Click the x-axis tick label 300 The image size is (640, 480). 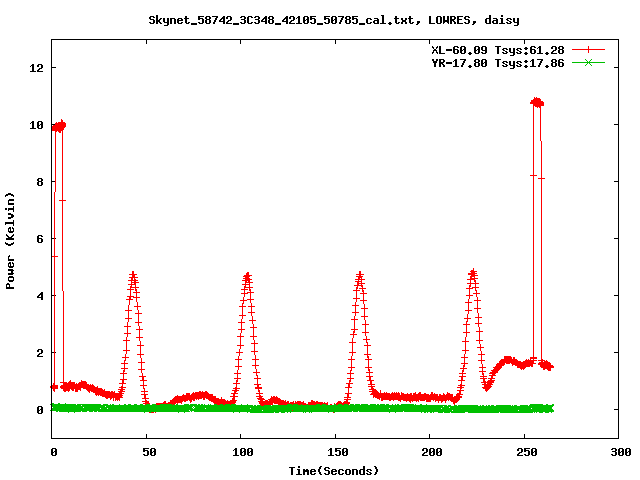621,452
